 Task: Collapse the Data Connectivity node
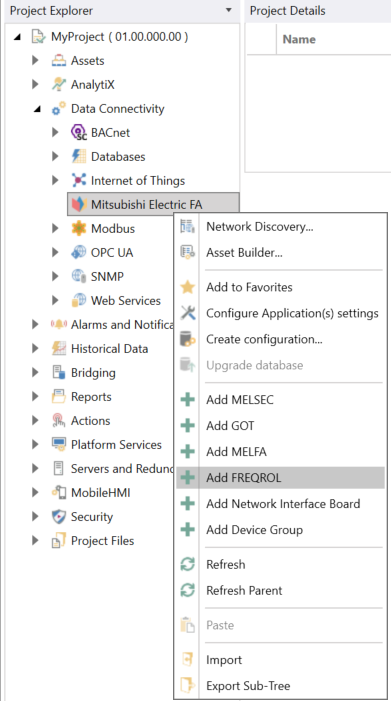pyautogui.click(x=37, y=109)
